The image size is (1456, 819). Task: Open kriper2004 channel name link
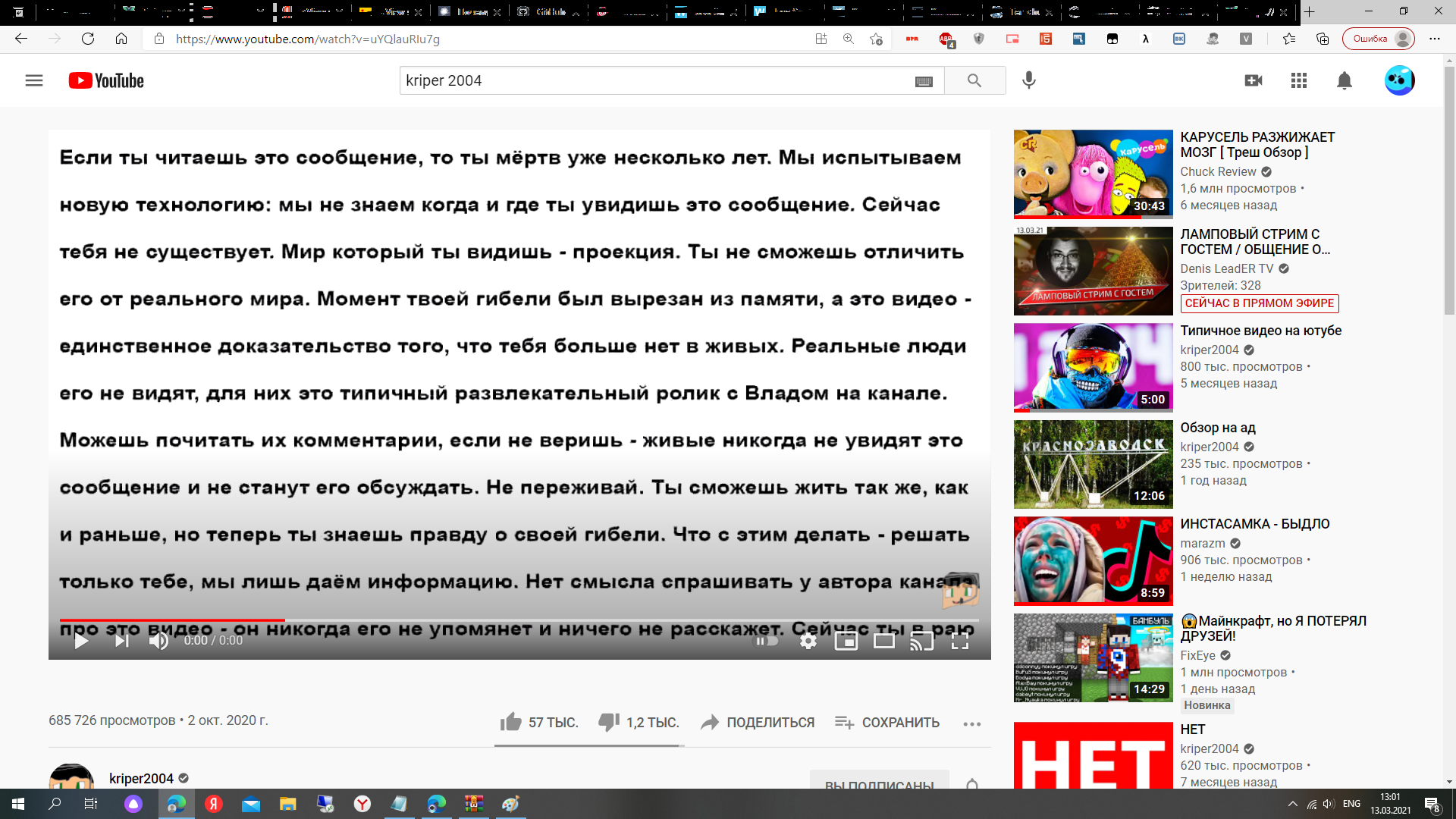click(141, 778)
